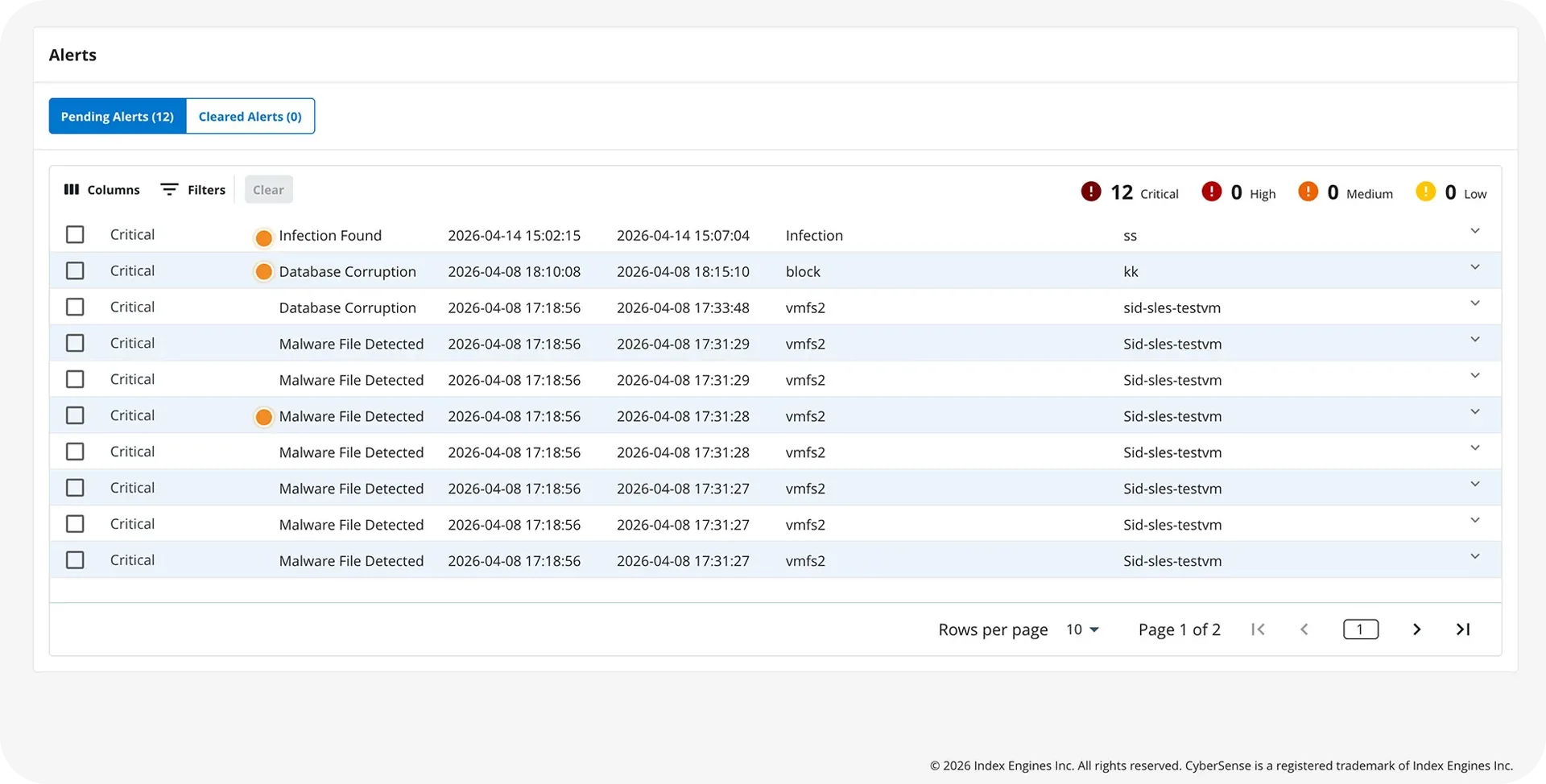Select the Infection Found alert checkbox
This screenshot has width=1546, height=784.
tap(75, 234)
